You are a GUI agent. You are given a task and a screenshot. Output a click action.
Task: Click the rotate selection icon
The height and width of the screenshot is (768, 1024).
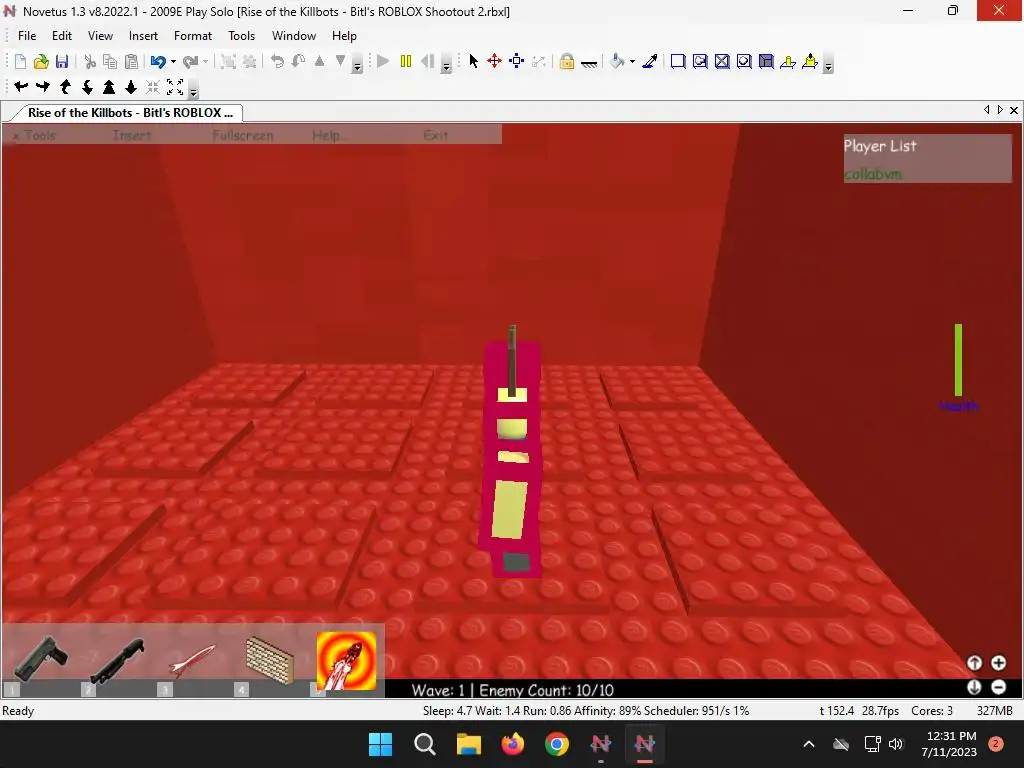point(277,61)
